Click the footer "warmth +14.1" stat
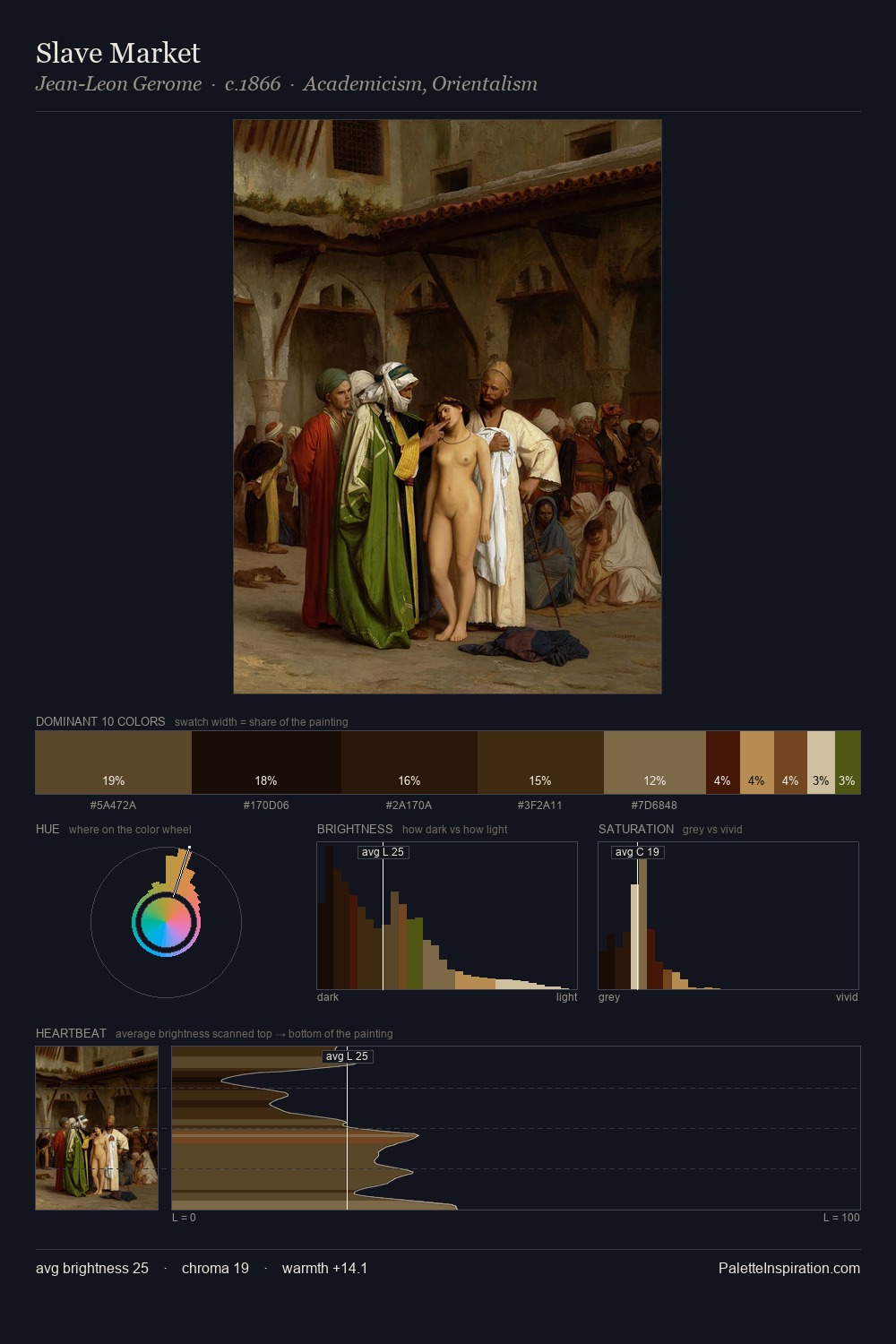896x1344 pixels. click(324, 1268)
